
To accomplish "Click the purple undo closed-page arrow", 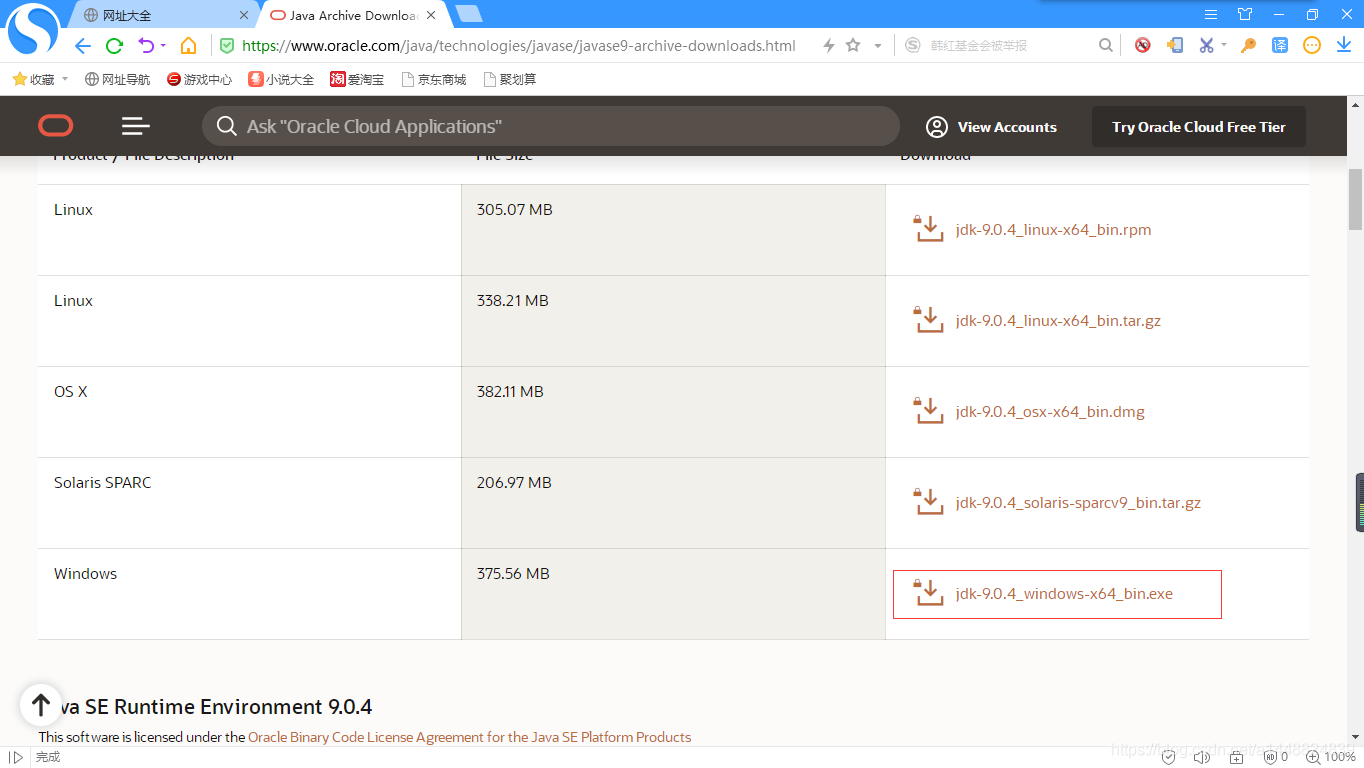I will point(146,46).
